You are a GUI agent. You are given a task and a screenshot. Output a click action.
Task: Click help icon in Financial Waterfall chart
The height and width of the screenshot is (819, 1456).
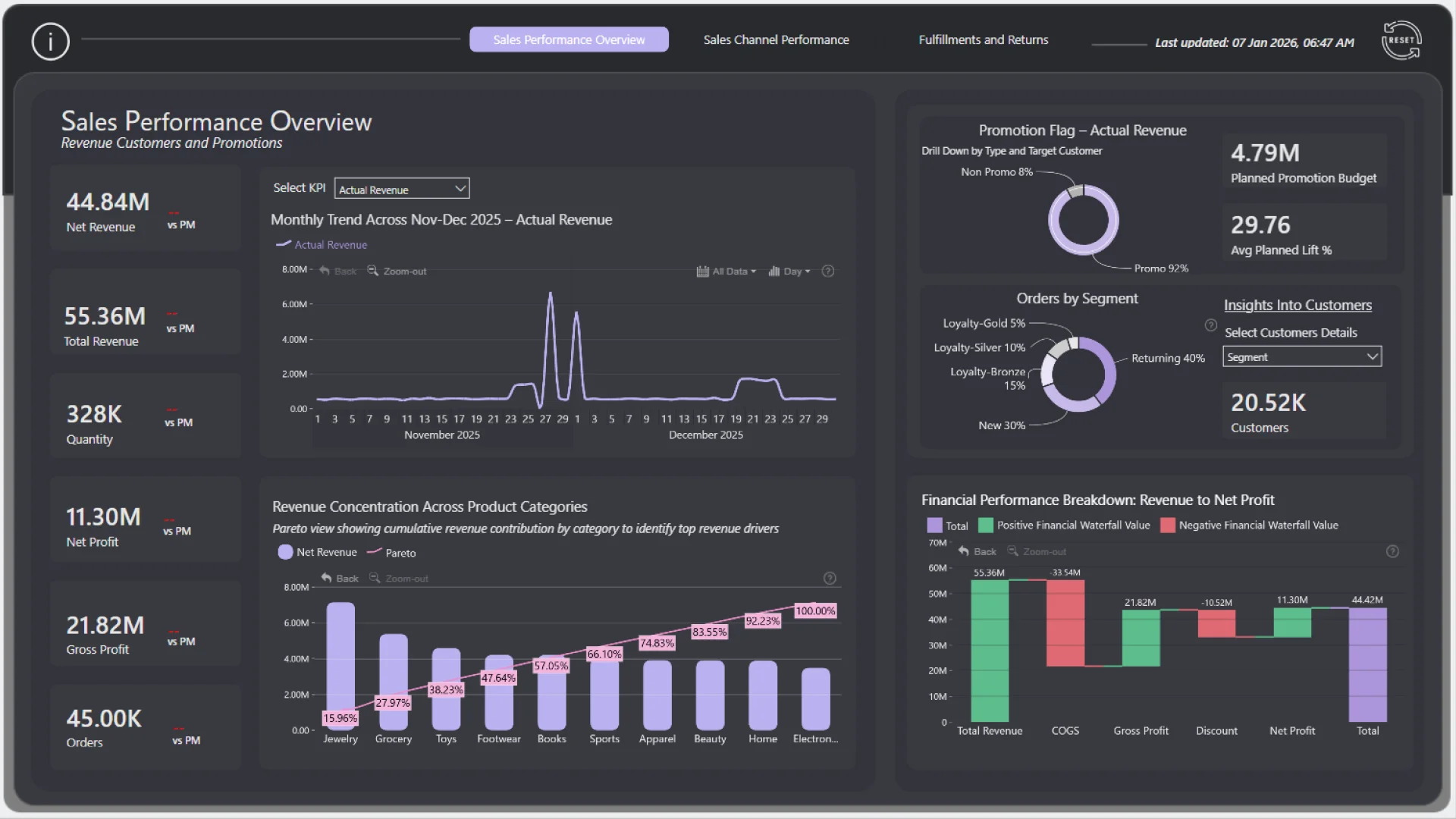(1392, 551)
